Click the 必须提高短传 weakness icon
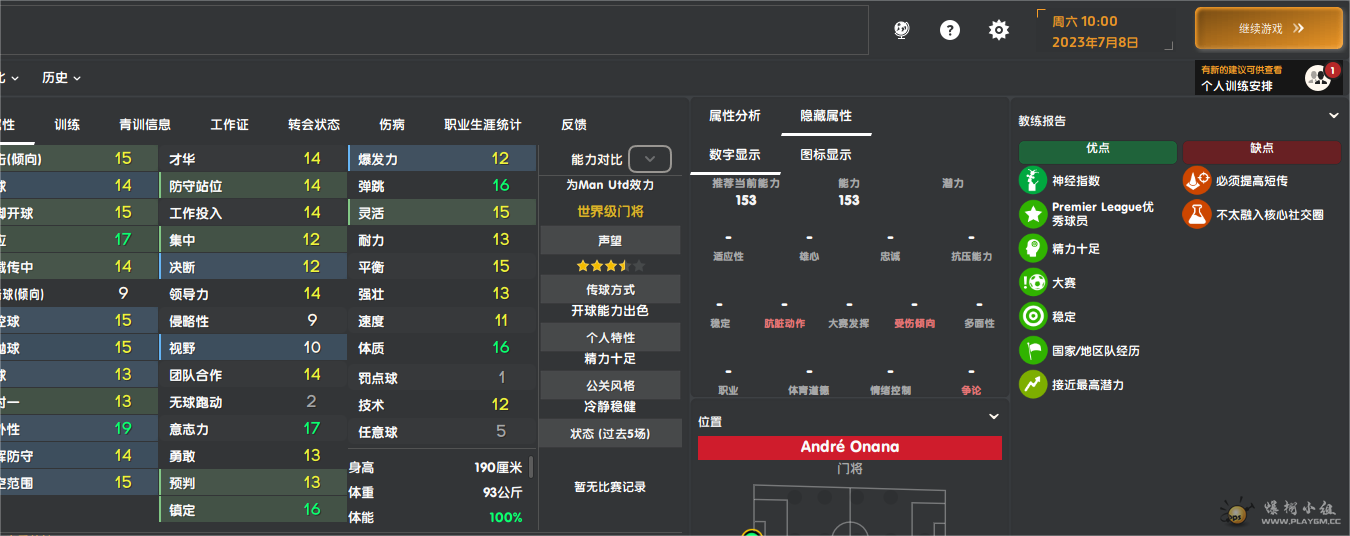 coord(1196,181)
